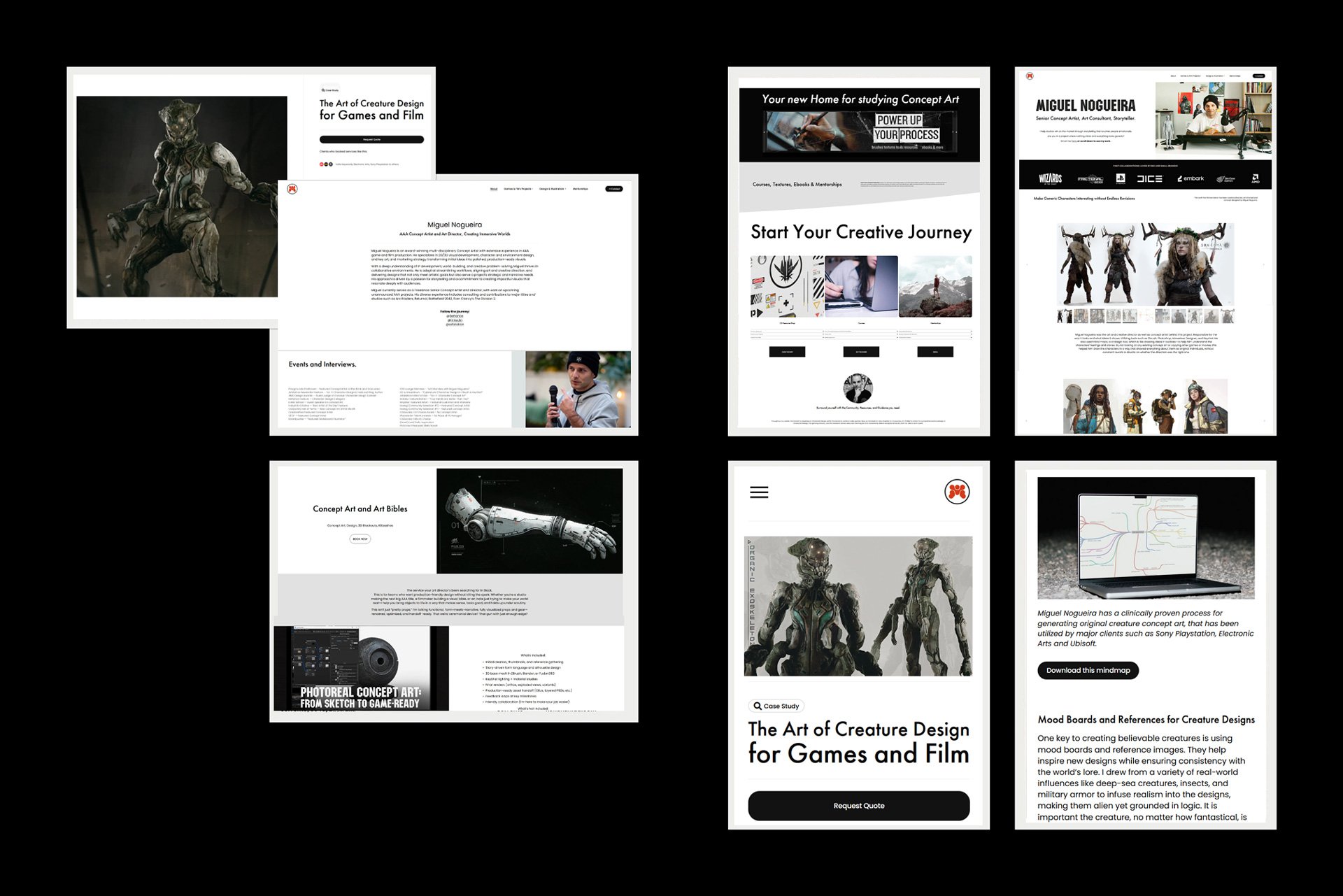Open the hamburger menu on the mobile page

coord(759,492)
